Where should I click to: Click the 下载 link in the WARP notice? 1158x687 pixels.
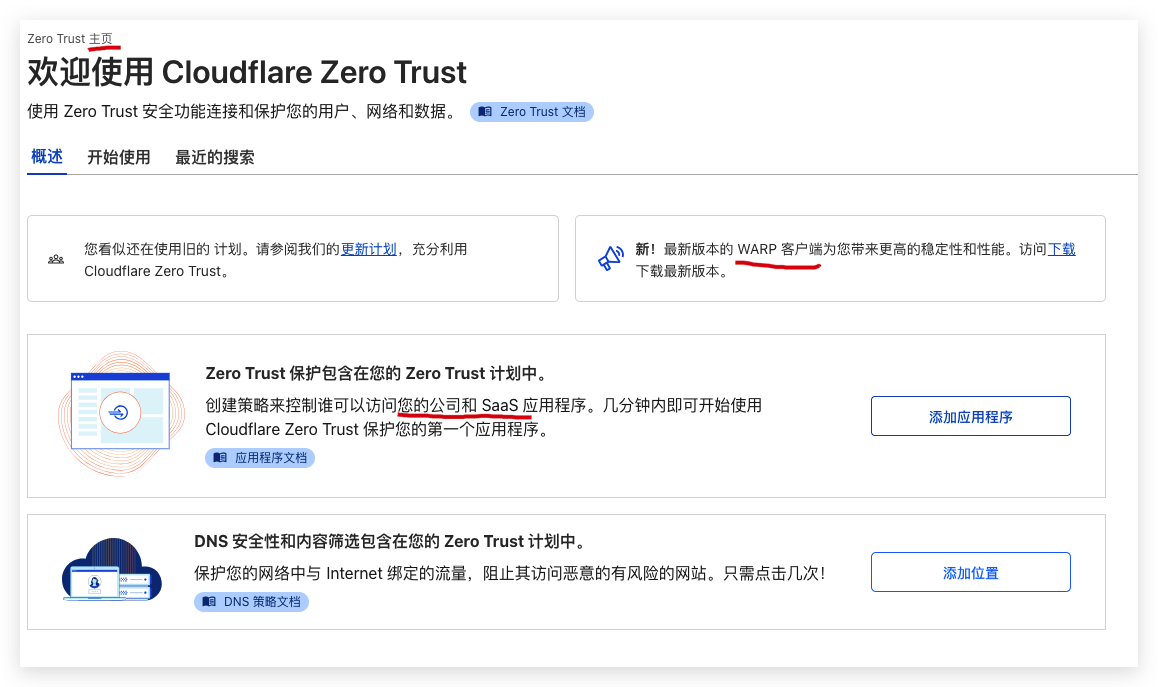(1061, 249)
